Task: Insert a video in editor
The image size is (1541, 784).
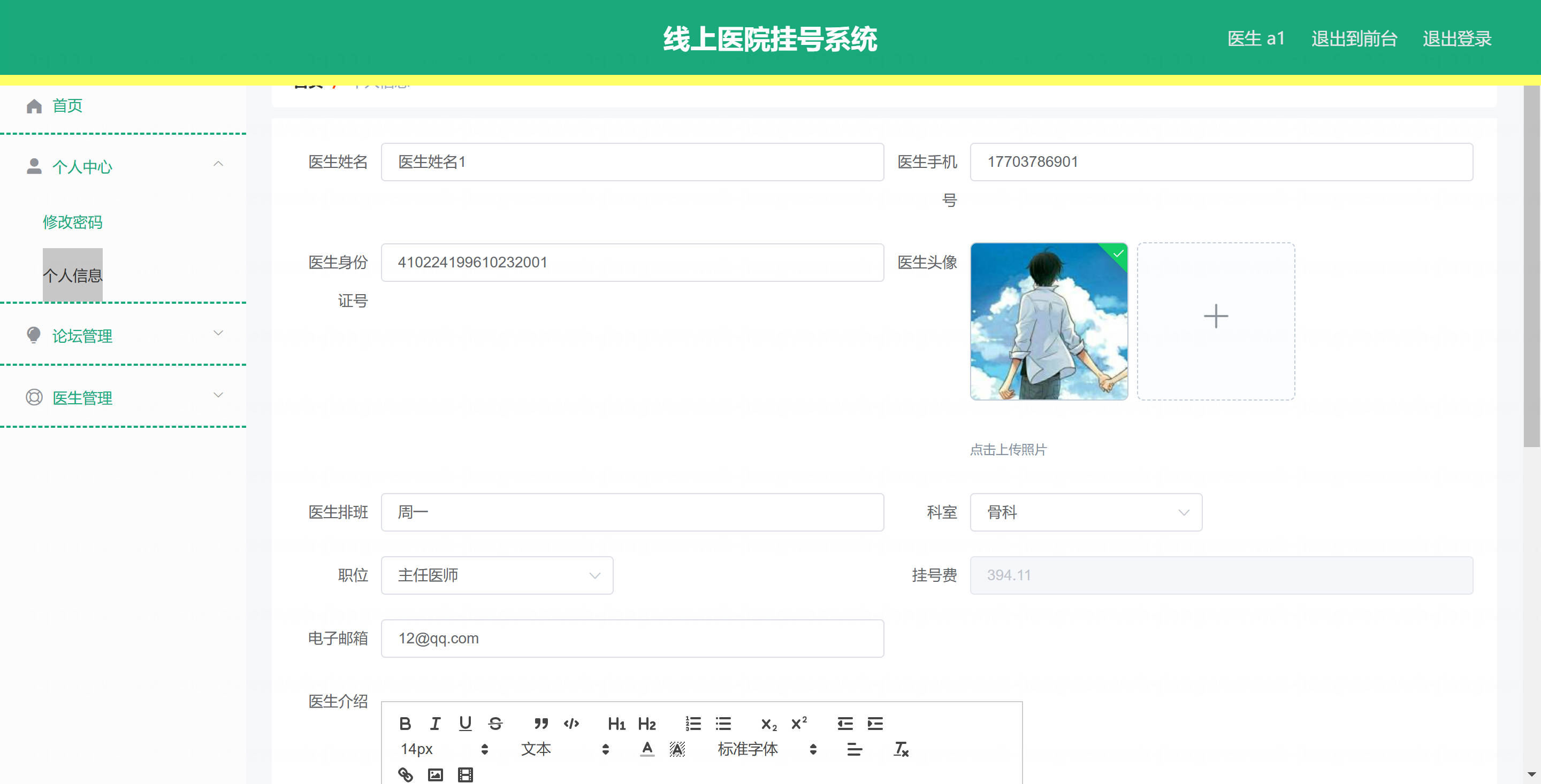Action: pos(466,774)
